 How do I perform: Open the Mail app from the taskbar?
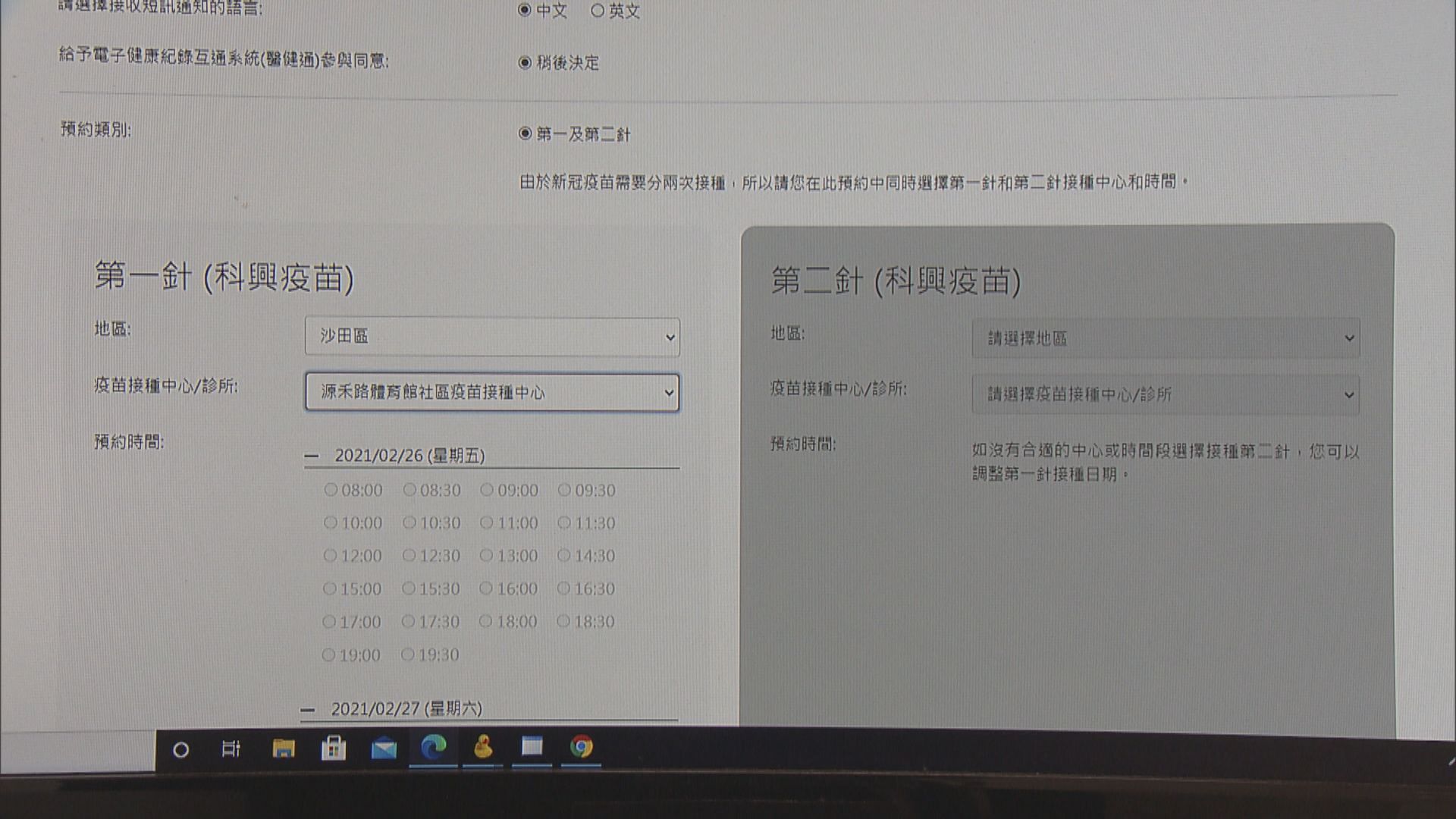384,750
